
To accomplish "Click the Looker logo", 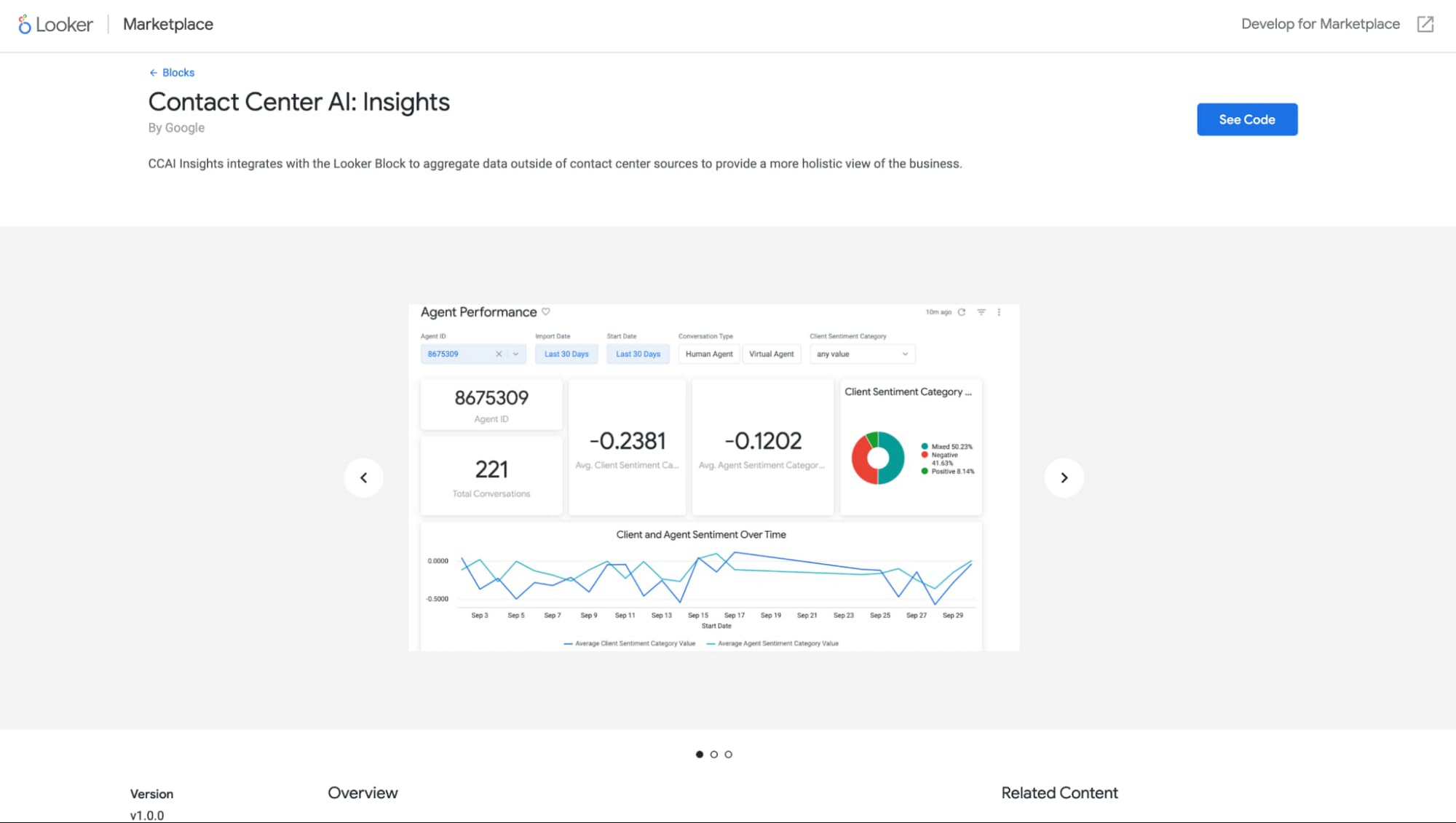I will [x=55, y=24].
